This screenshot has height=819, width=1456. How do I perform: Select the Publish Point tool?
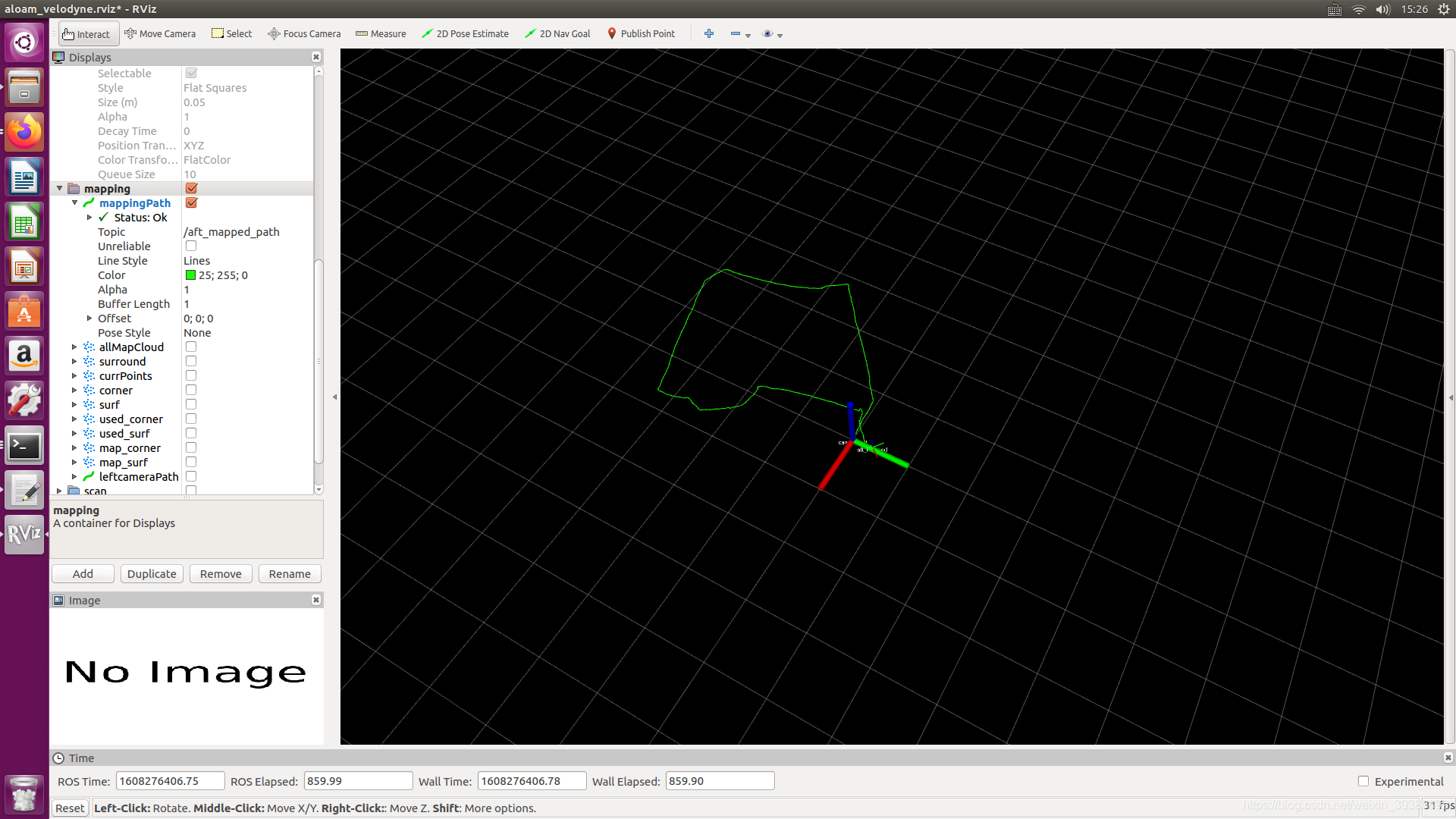point(641,34)
